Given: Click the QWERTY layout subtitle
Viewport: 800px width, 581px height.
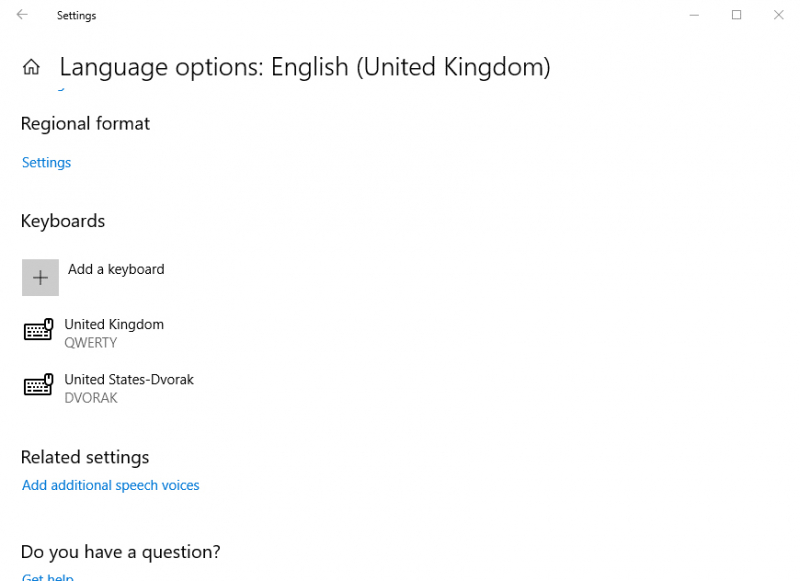Looking at the screenshot, I should tap(90, 343).
